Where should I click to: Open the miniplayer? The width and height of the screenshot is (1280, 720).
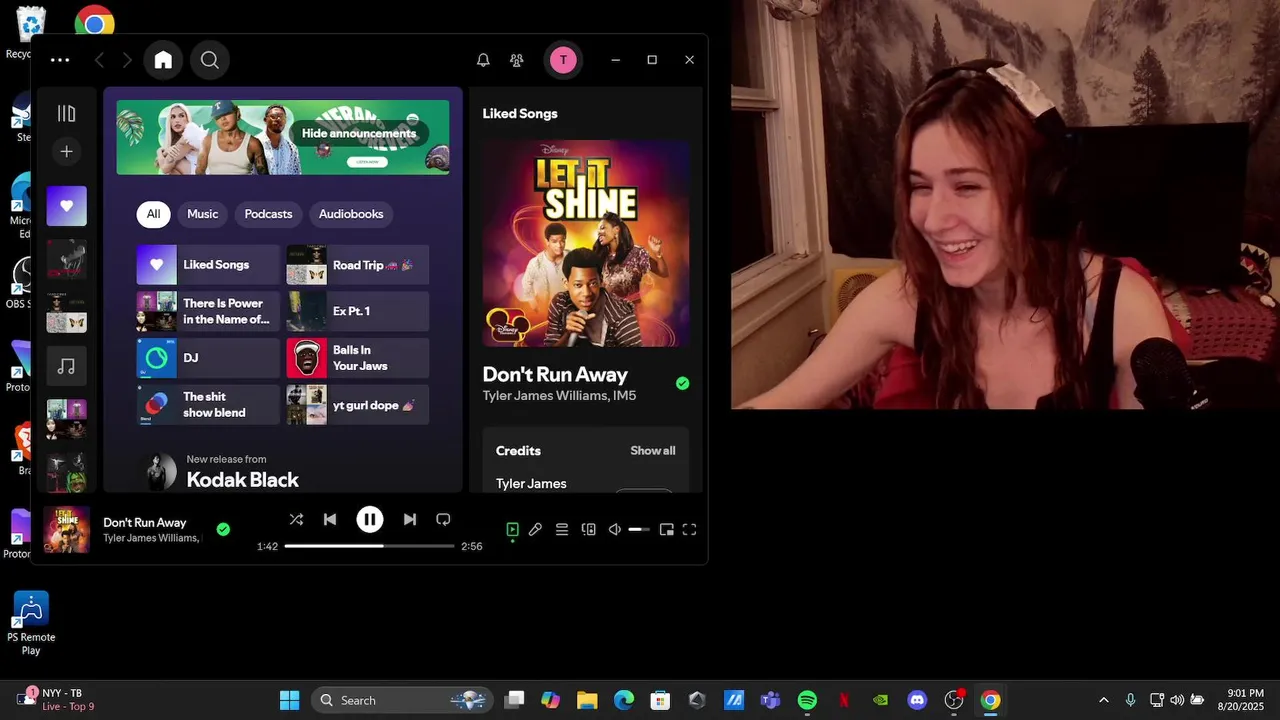[666, 530]
